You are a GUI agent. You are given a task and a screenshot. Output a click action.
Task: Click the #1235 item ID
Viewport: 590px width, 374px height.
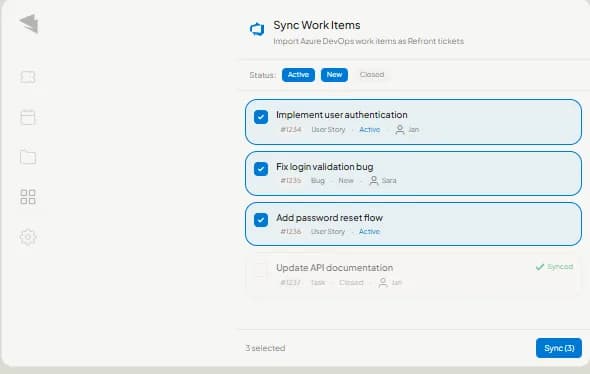click(291, 181)
